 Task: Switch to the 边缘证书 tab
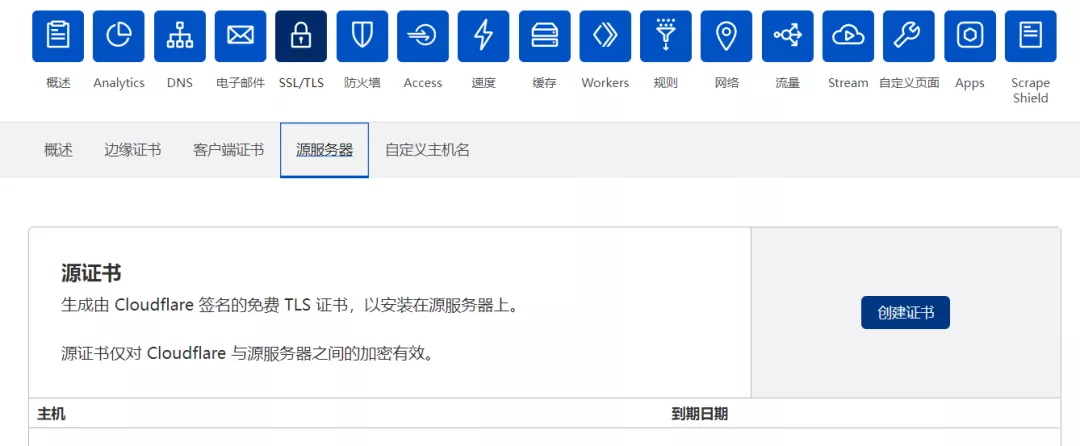click(x=133, y=150)
